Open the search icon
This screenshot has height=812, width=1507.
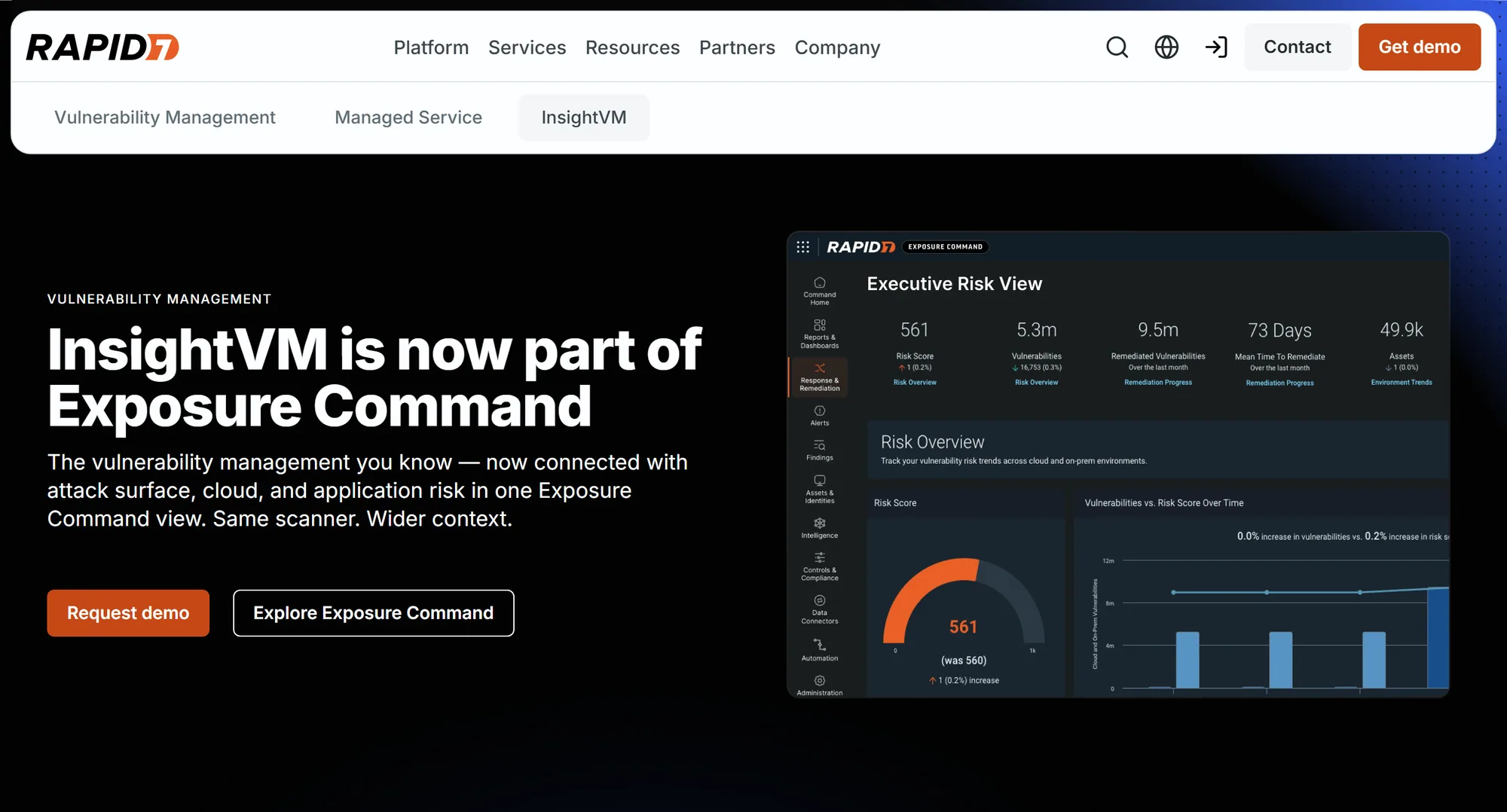pyautogui.click(x=1117, y=47)
